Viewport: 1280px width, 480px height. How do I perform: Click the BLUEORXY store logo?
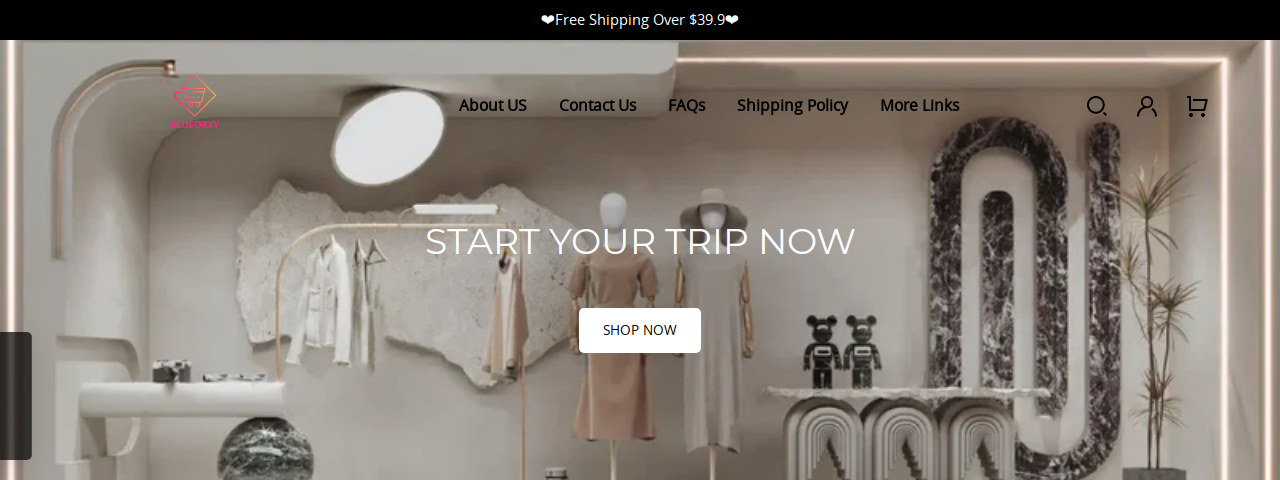tap(194, 102)
